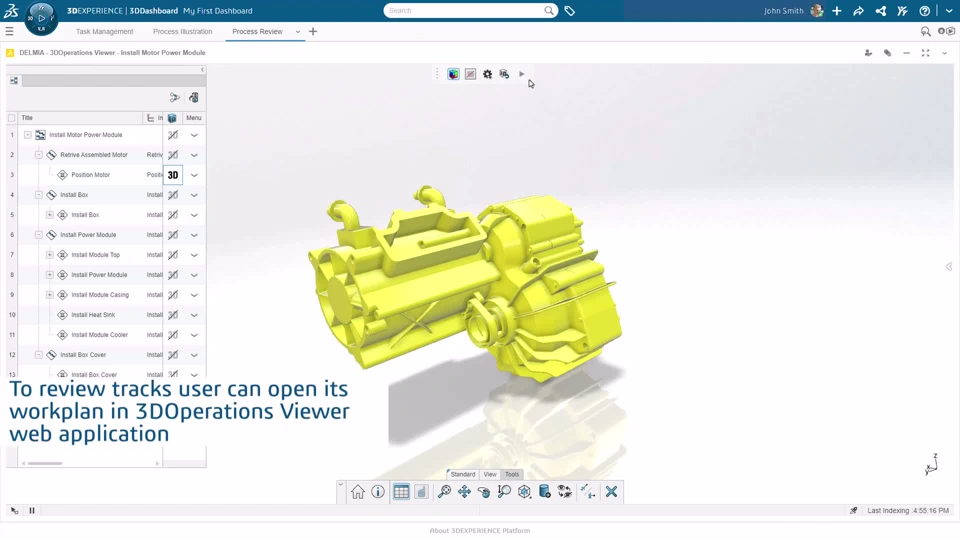Expand the Install Module Top node

pyautogui.click(x=50, y=255)
